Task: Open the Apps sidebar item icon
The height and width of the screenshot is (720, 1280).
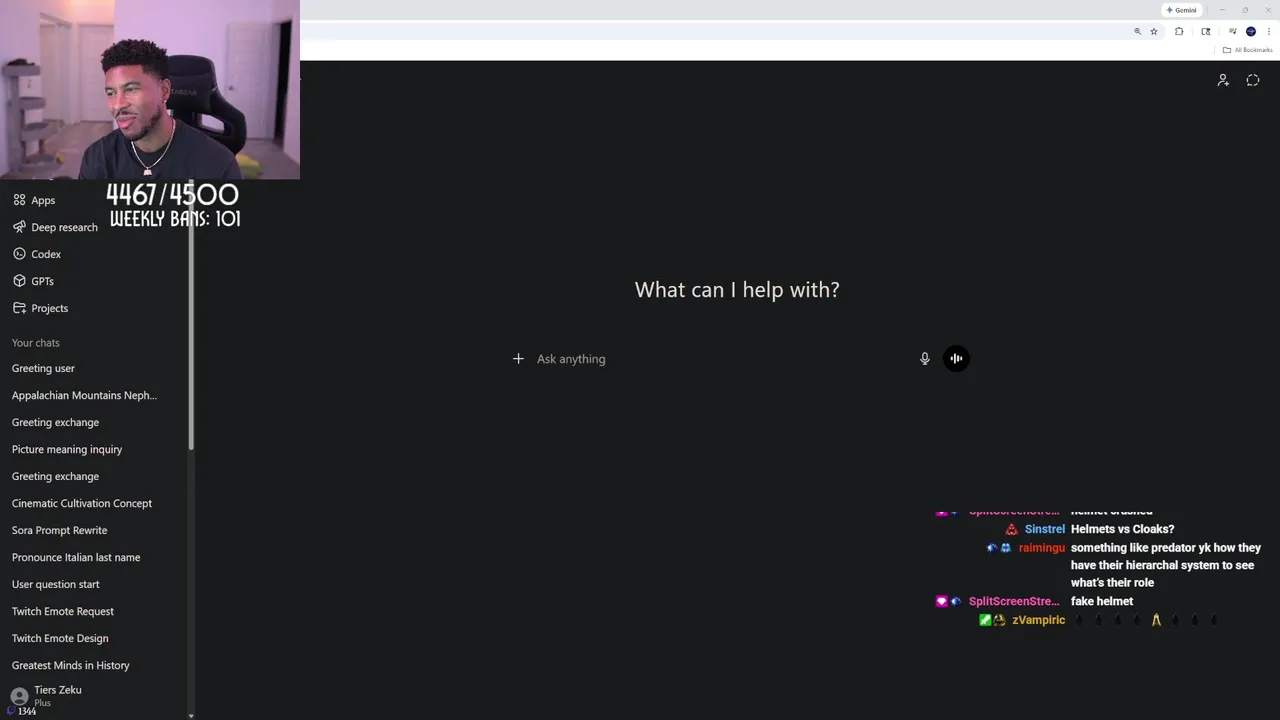Action: pyautogui.click(x=19, y=200)
